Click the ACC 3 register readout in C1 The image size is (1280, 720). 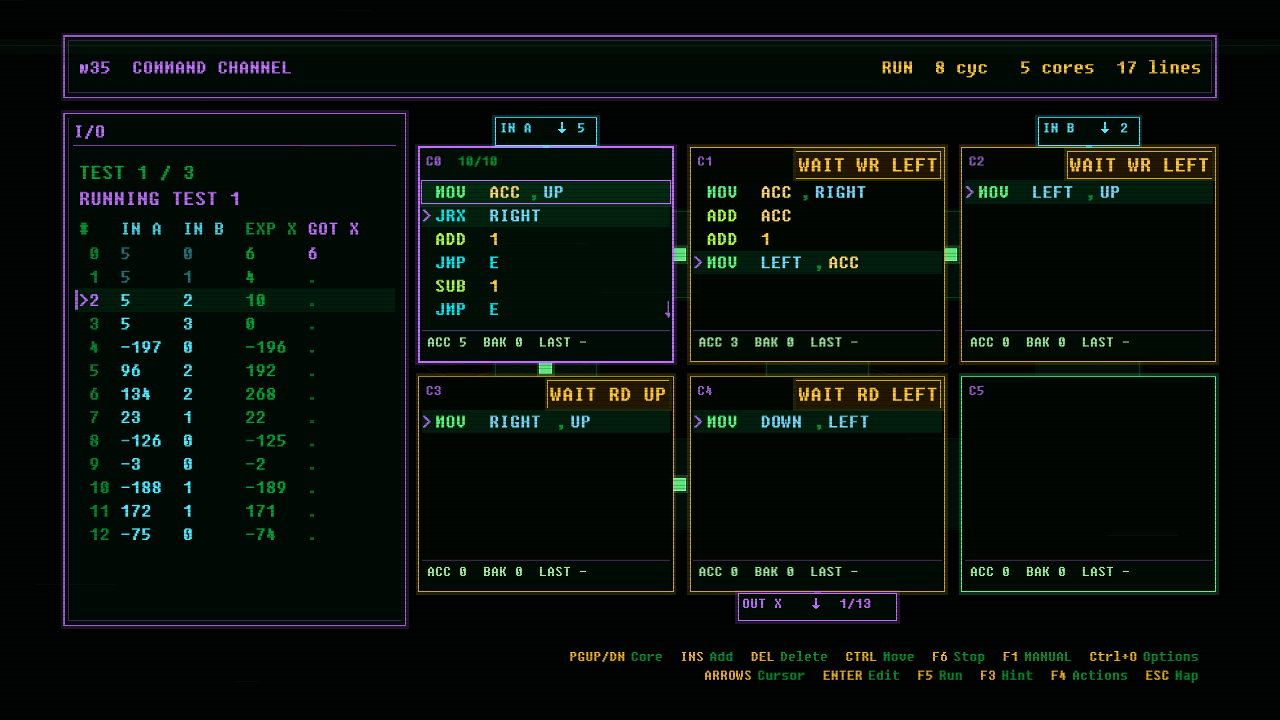click(719, 342)
